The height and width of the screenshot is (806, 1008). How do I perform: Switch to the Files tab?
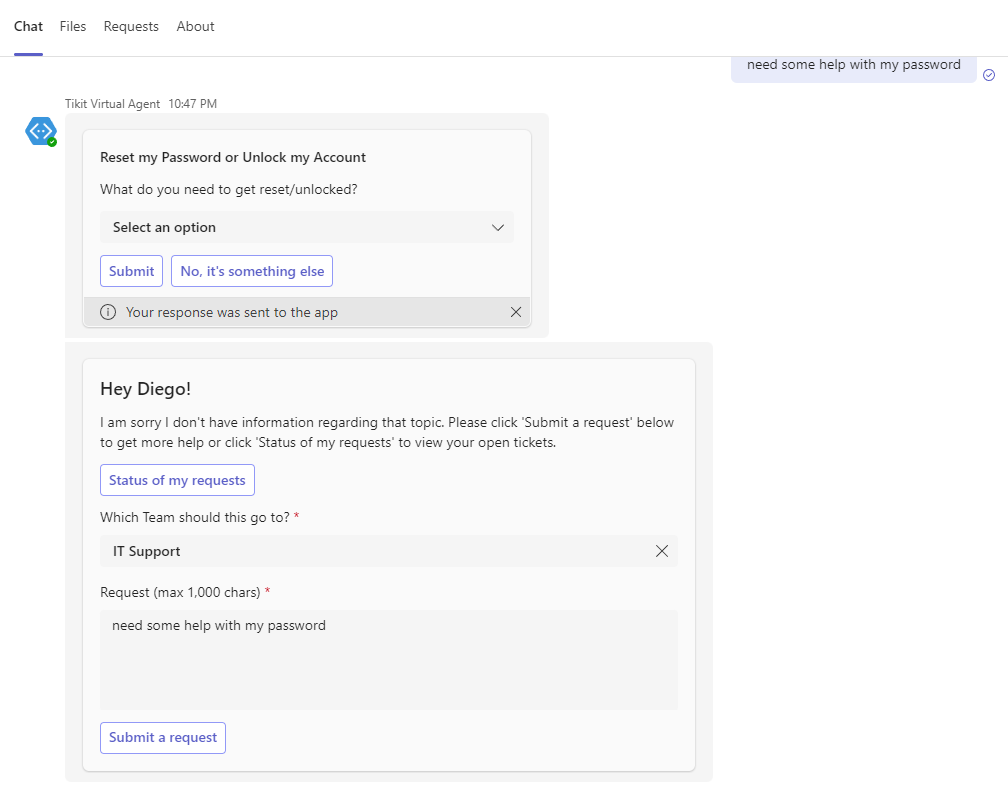point(73,26)
